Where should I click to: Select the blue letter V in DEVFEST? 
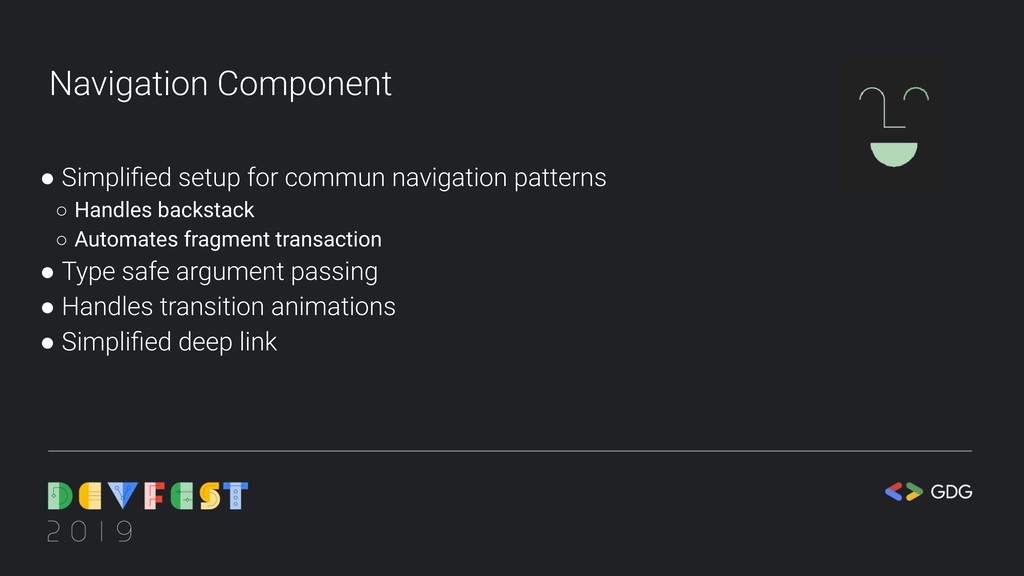(123, 496)
